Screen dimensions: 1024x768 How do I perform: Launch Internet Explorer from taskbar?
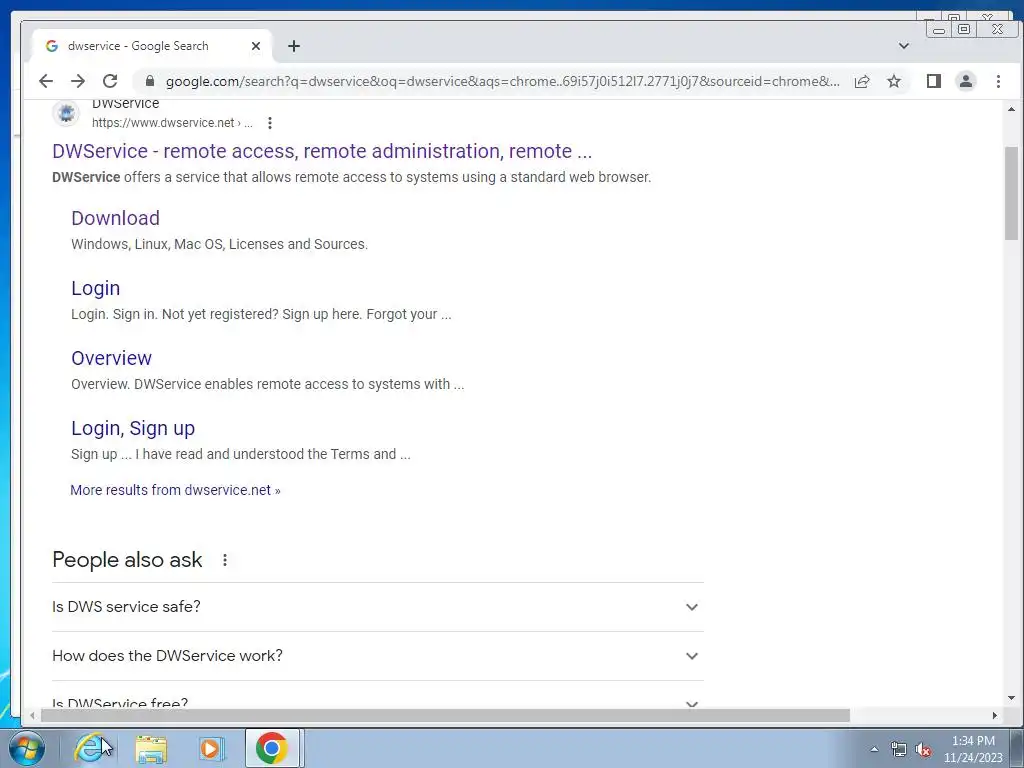pos(92,748)
